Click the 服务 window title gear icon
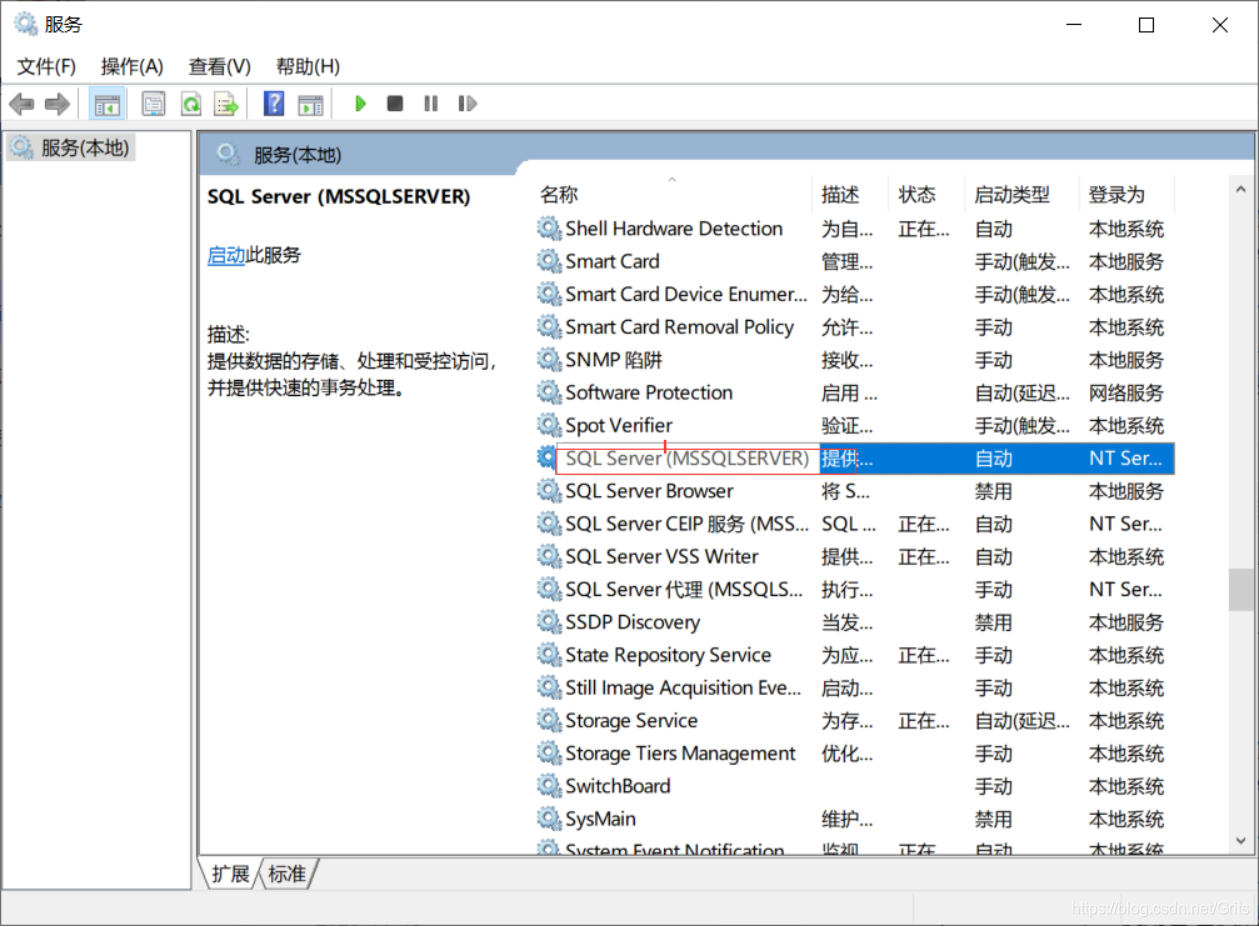The image size is (1259, 927). click(25, 24)
